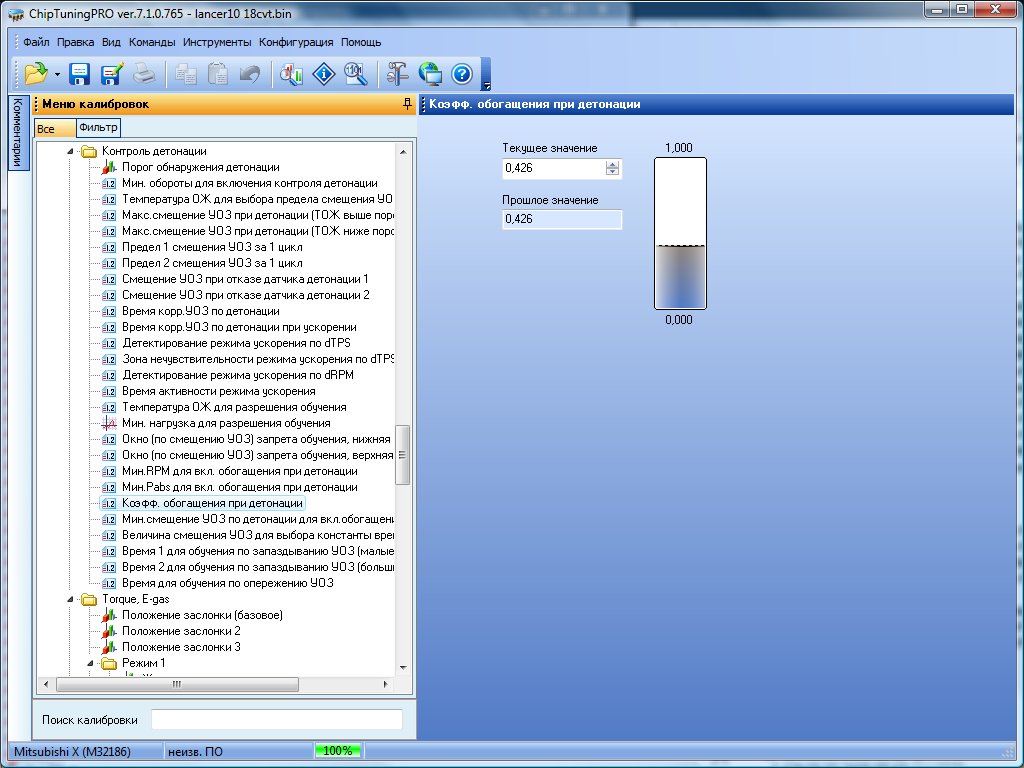Viewport: 1024px width, 768px height.
Task: Open the Конфигурация menu
Action: pos(296,43)
